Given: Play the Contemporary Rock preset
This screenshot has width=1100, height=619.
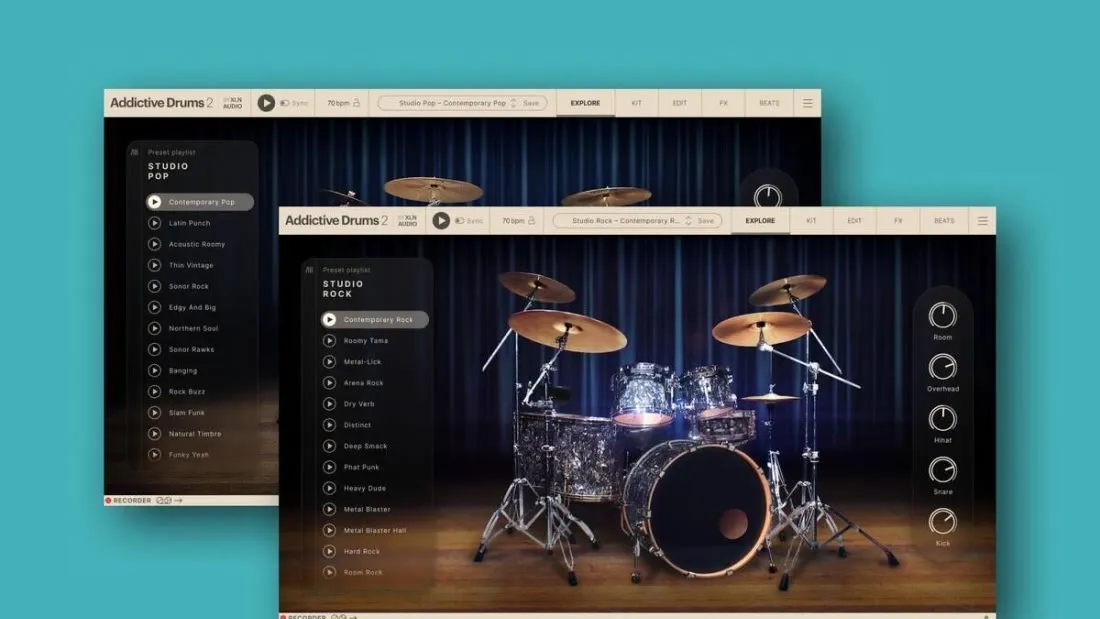Looking at the screenshot, I should pos(329,319).
